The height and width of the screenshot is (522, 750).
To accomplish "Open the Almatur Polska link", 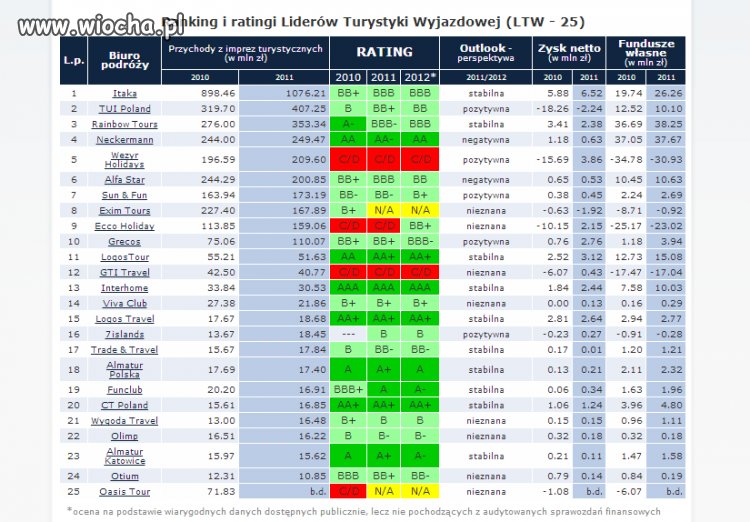I will pos(124,370).
